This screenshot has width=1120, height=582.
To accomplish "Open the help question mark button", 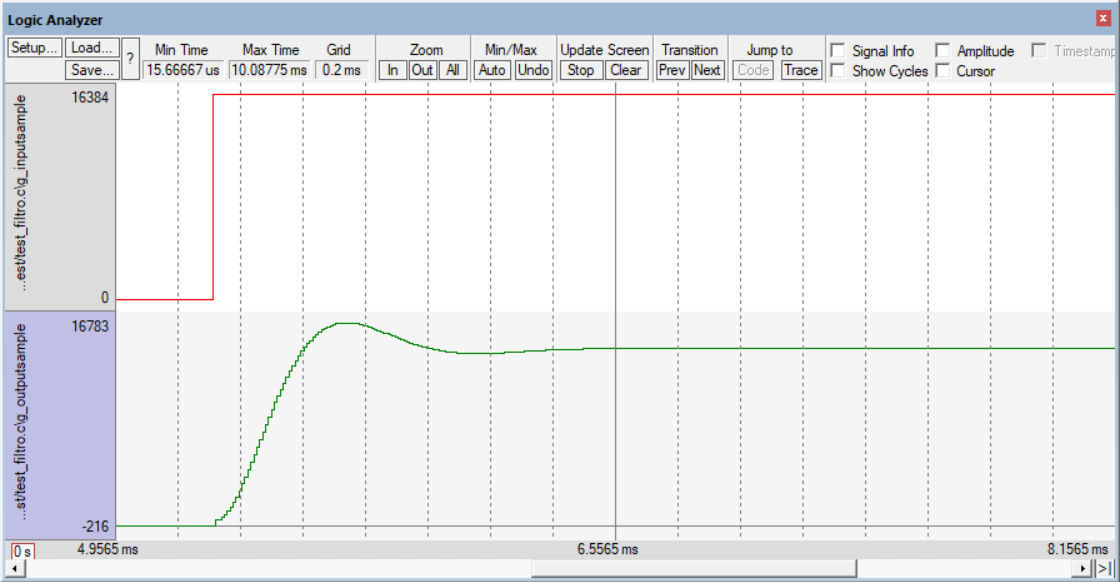I will pos(130,59).
